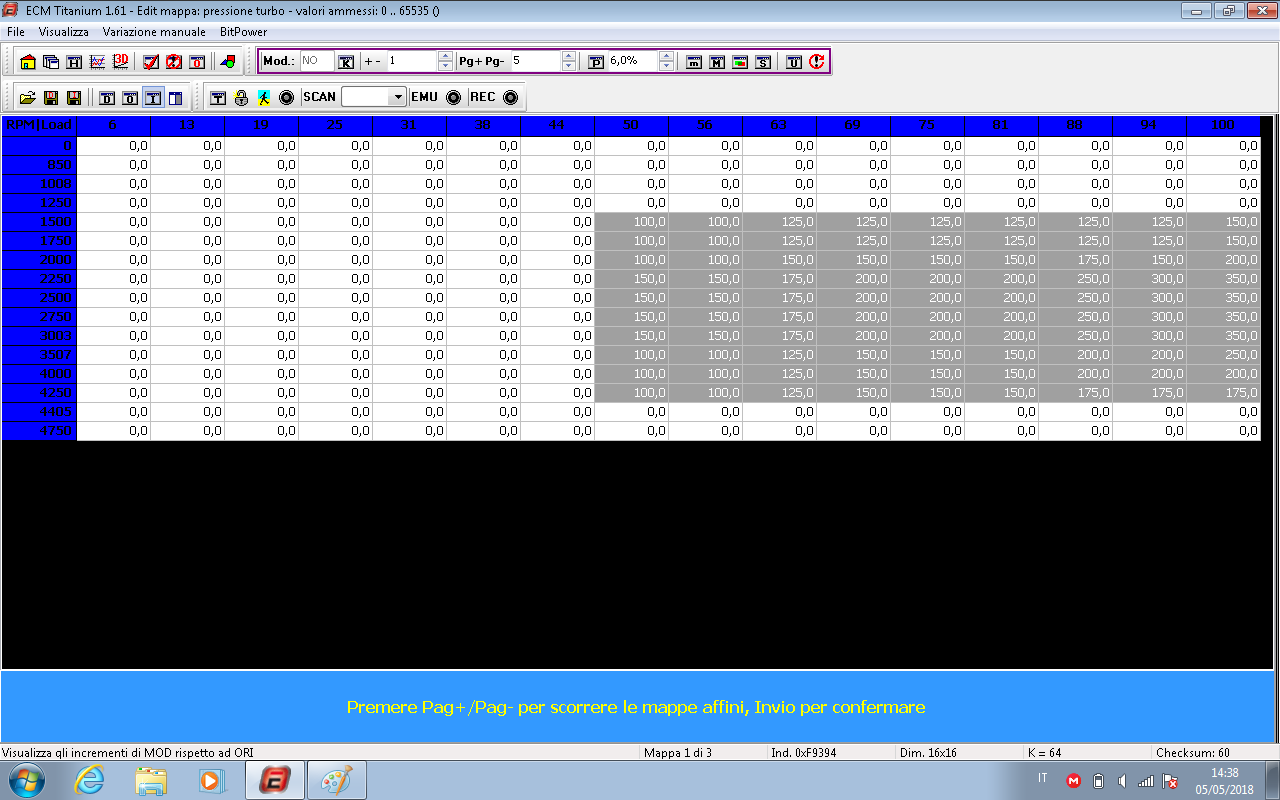Click the P percentage button

click(x=596, y=62)
